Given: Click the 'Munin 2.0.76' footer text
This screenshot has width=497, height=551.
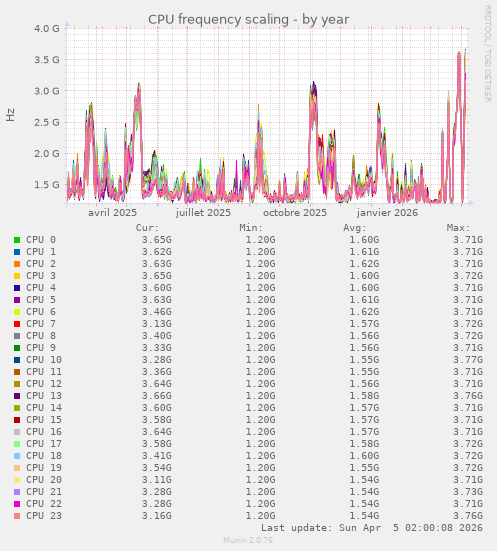Looking at the screenshot, I should point(248,540).
